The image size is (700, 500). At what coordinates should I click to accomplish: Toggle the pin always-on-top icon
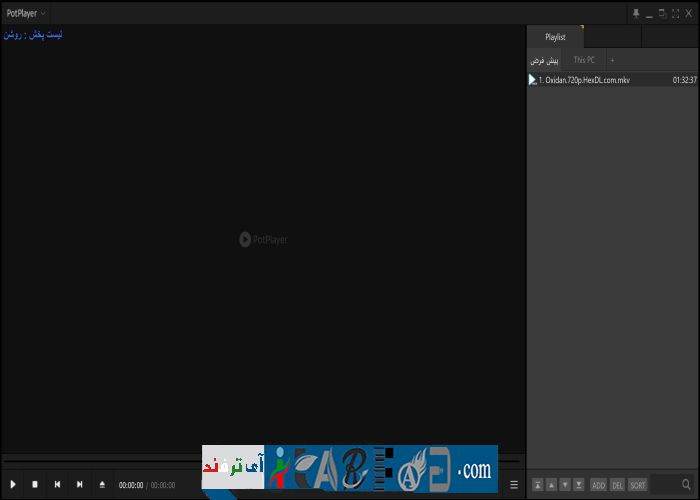click(636, 13)
